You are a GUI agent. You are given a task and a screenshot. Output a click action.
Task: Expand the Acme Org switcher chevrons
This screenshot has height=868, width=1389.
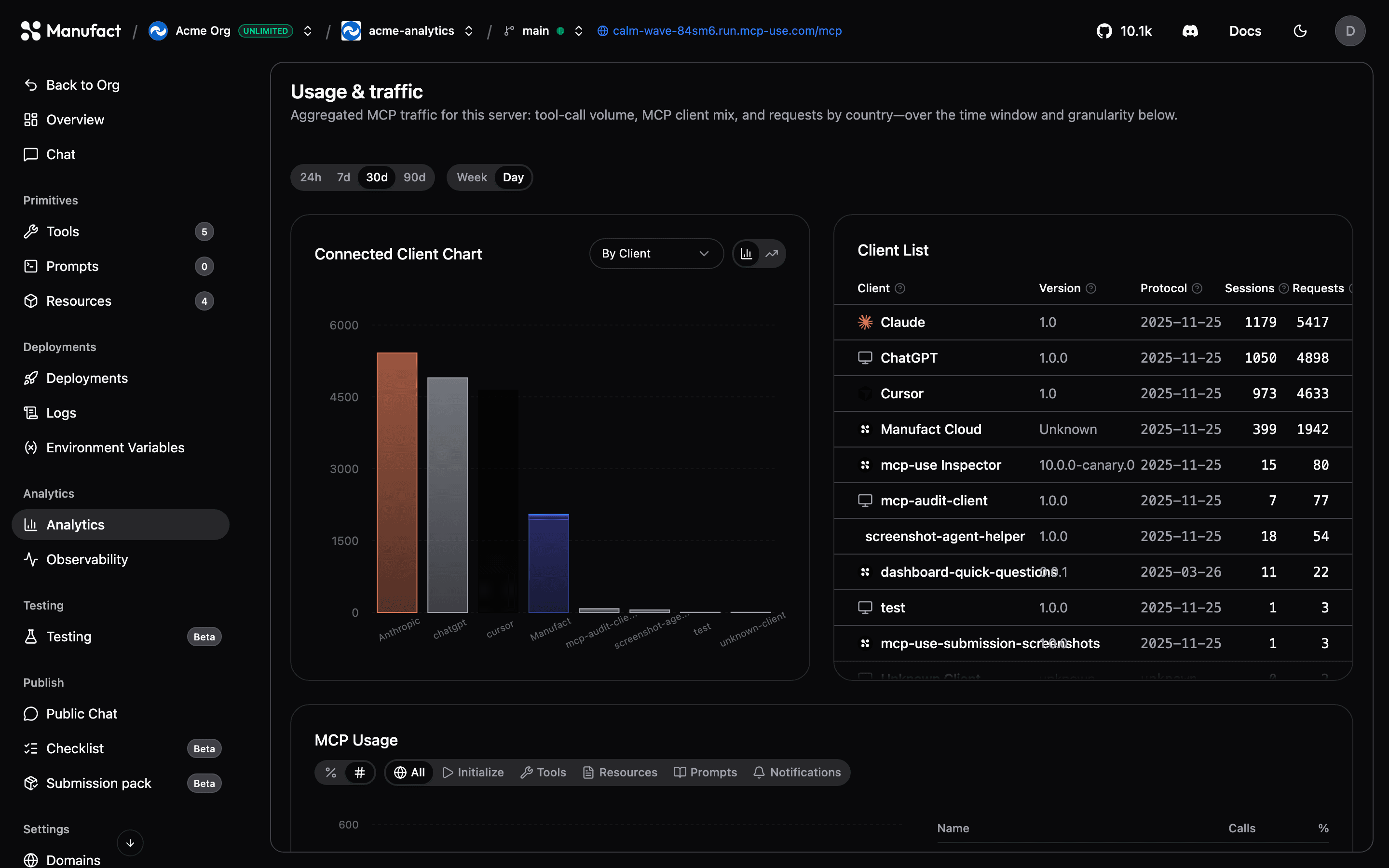tap(308, 31)
